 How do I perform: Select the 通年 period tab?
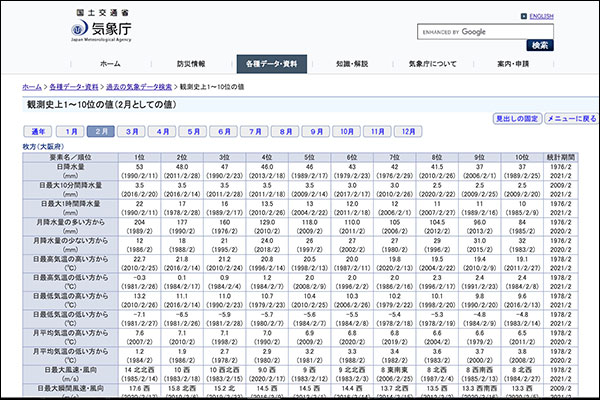(x=37, y=131)
